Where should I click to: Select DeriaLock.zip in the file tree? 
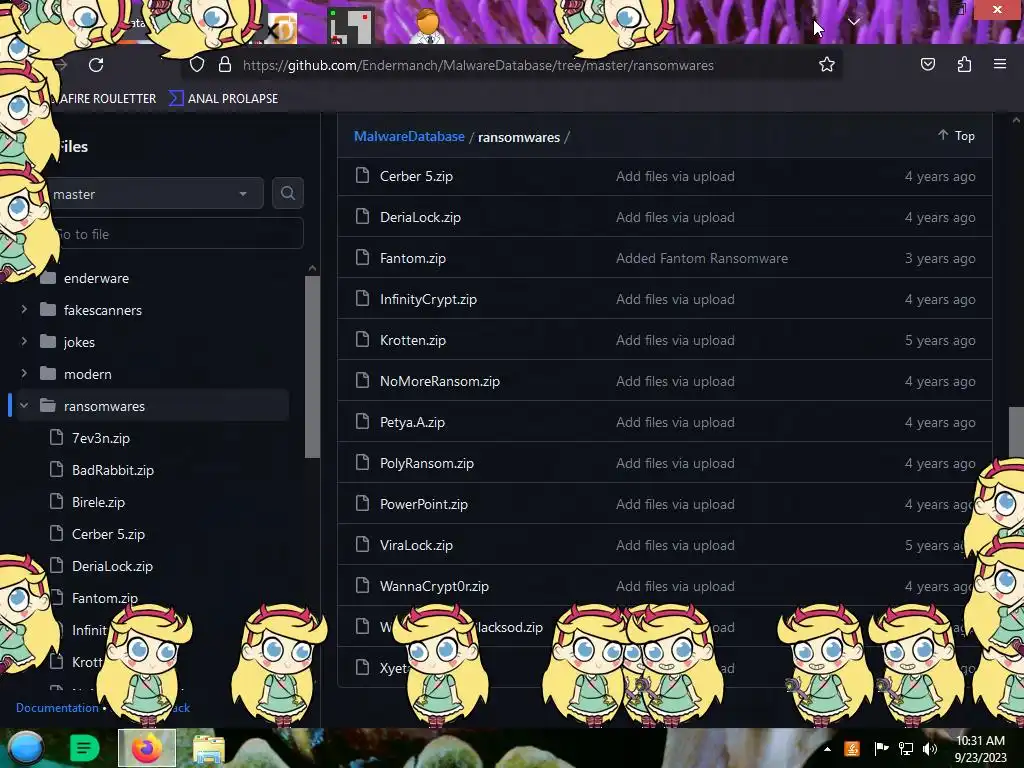click(112, 566)
